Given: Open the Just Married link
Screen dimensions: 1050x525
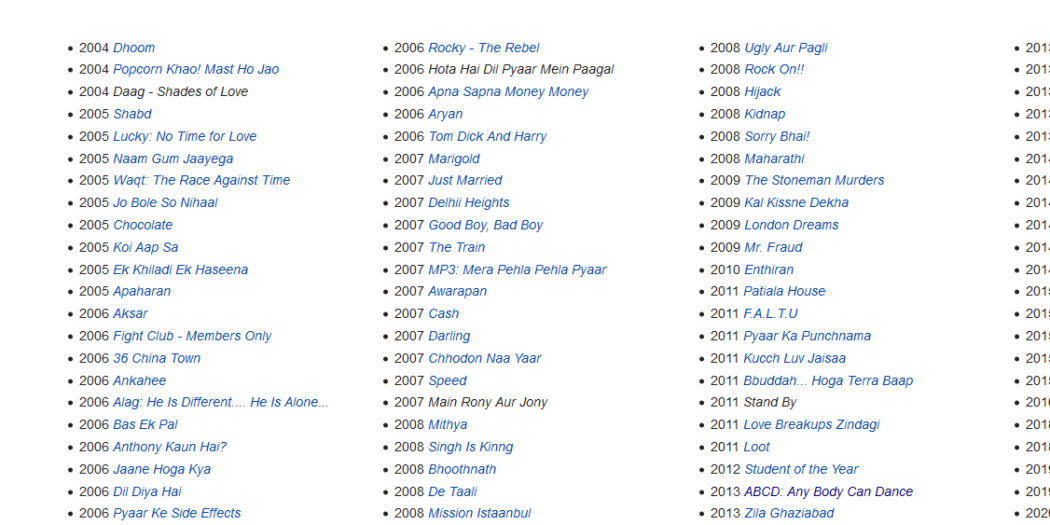Looking at the screenshot, I should pyautogui.click(x=465, y=180).
